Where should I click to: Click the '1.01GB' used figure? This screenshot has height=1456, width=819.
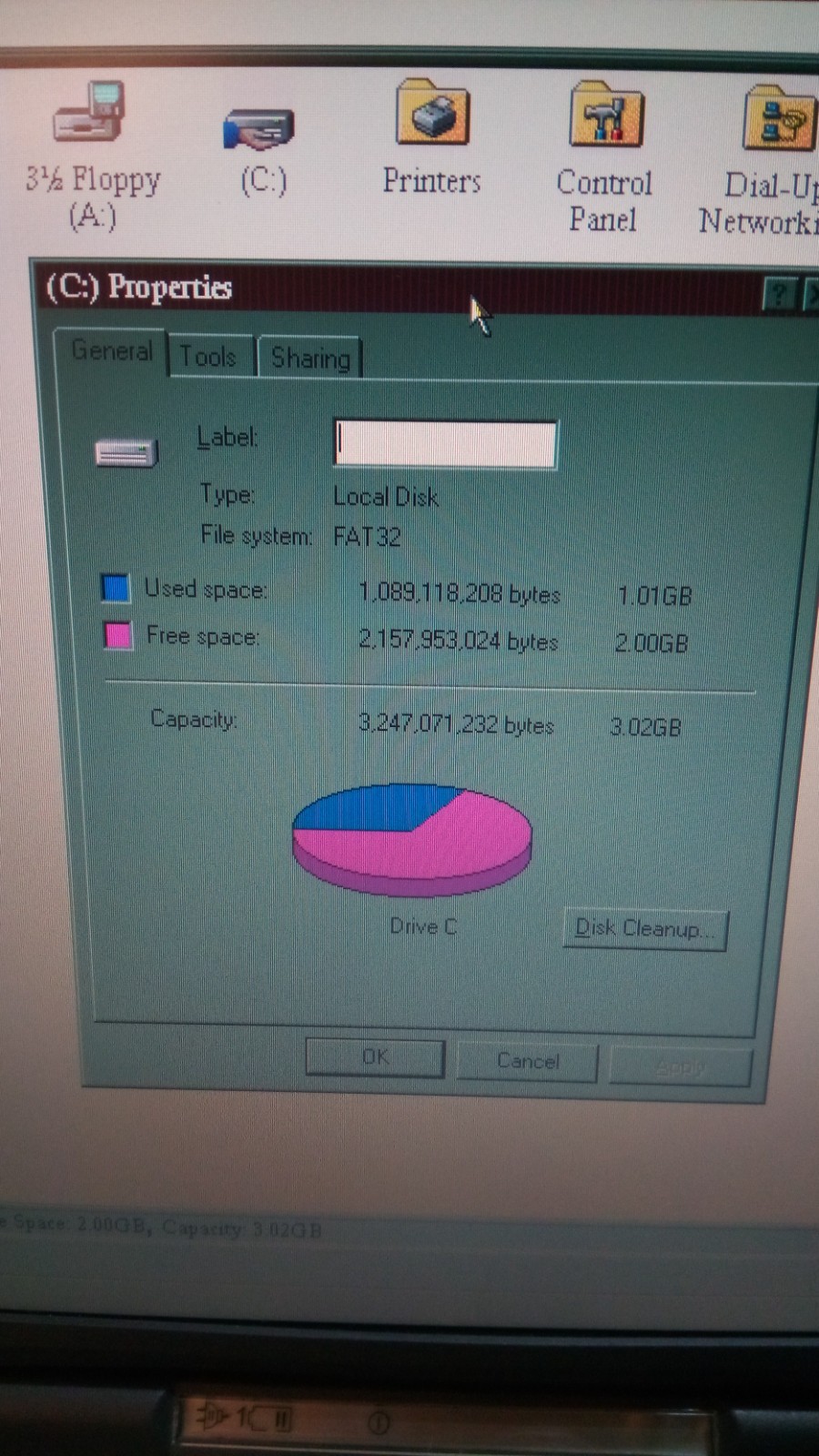pos(654,596)
